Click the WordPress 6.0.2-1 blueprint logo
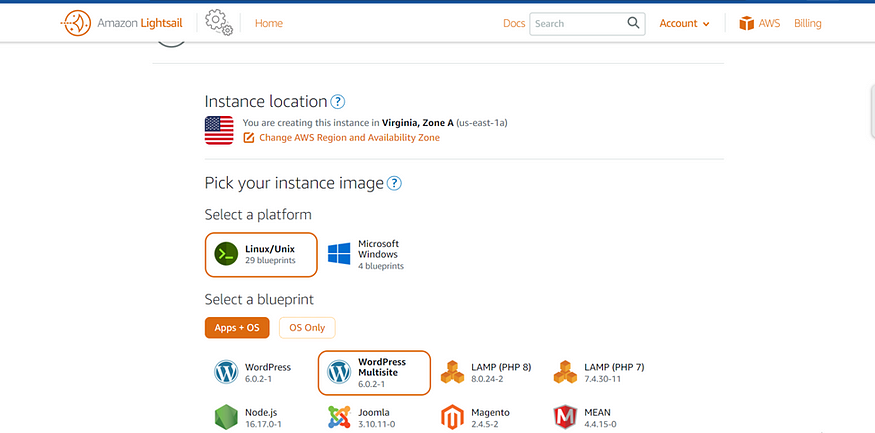Image resolution: width=875 pixels, height=433 pixels. [226, 372]
